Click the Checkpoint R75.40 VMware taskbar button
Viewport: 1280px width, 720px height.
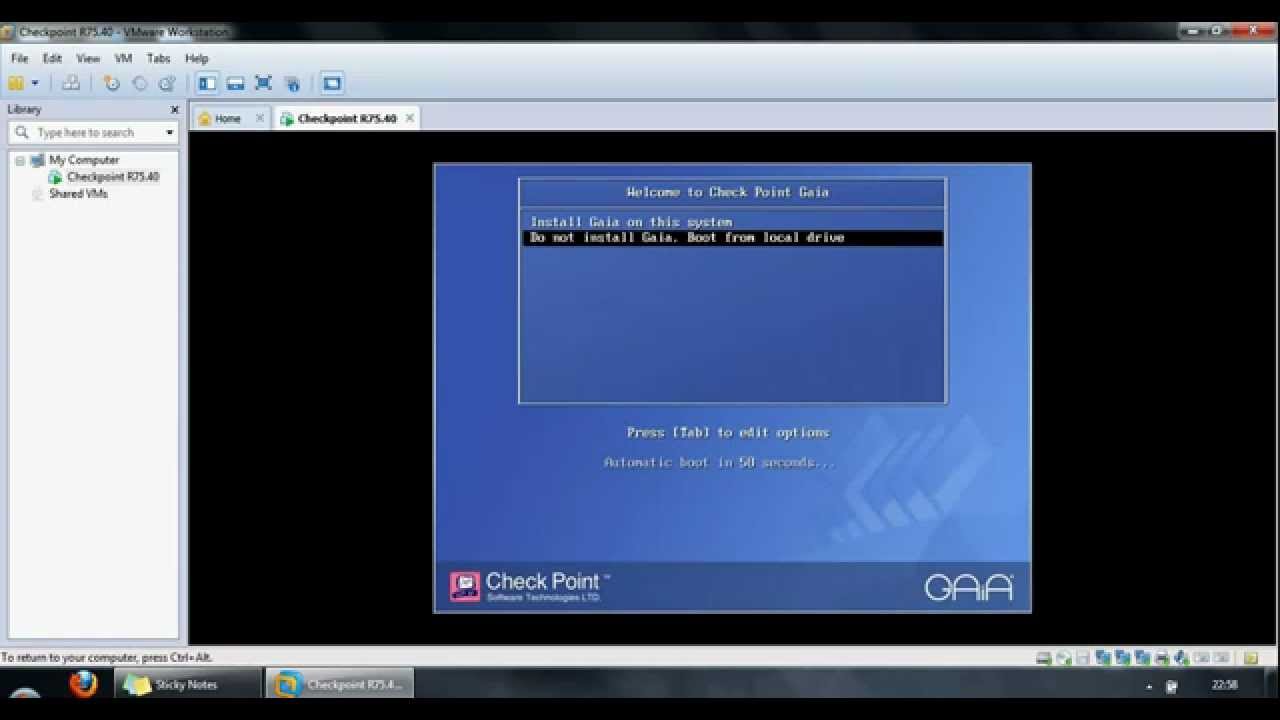tap(340, 685)
